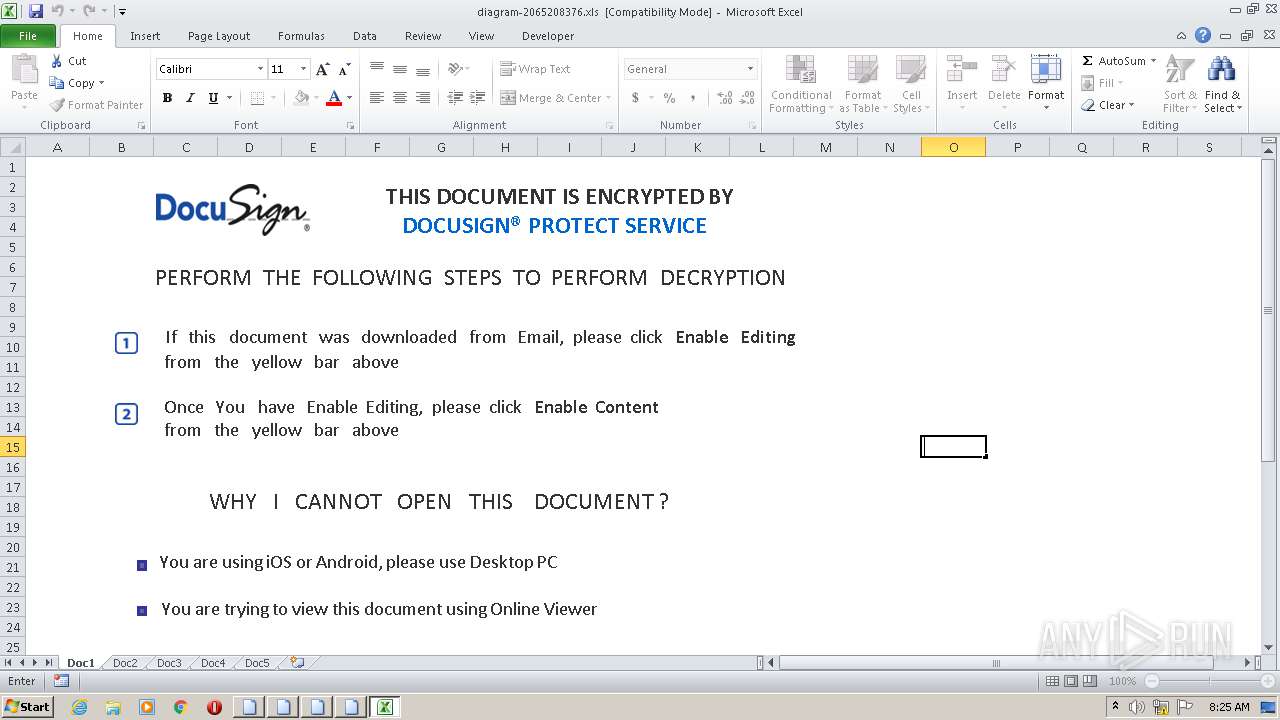
Task: Select column O header
Action: 953,147
